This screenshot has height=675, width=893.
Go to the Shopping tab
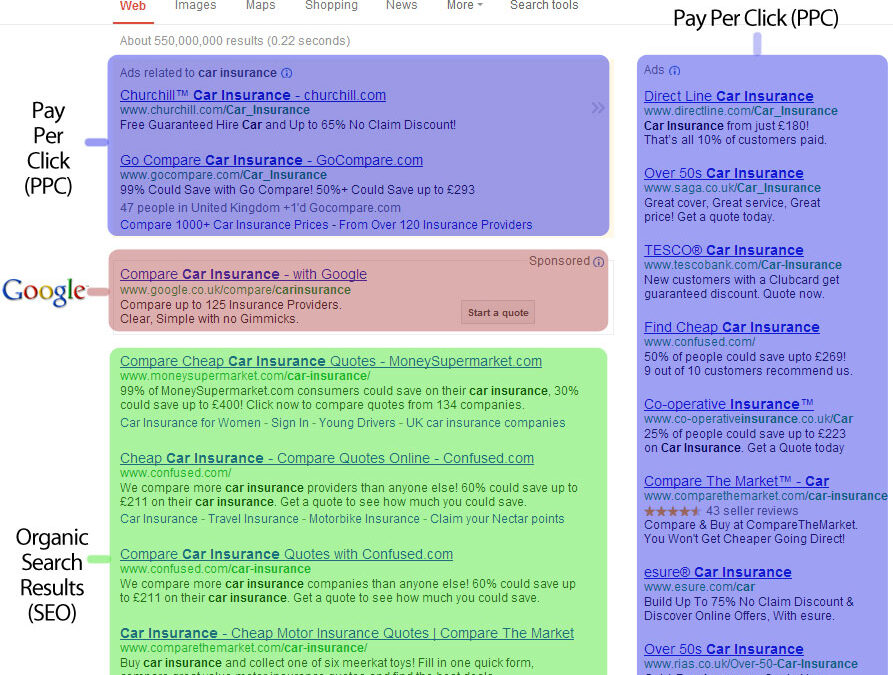[331, 5]
